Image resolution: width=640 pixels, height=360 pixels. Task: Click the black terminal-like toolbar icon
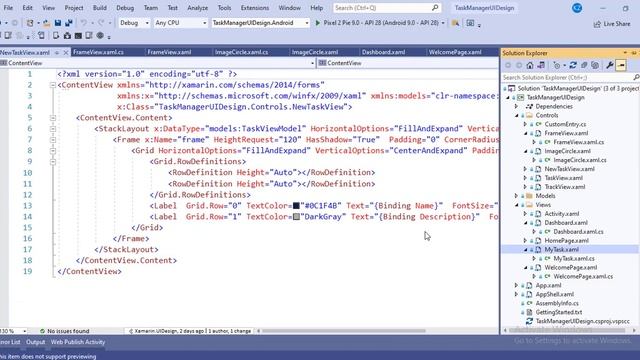(x=78, y=36)
